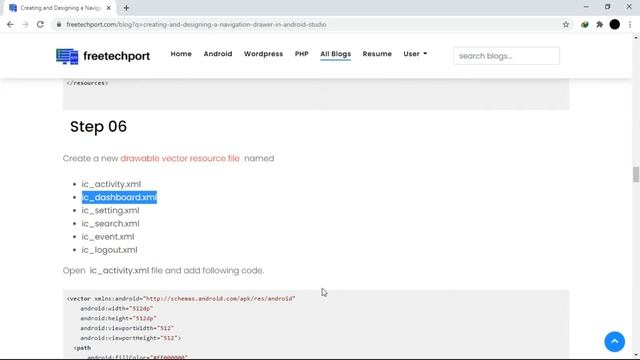Focus the search blogs input field
640x360 pixels.
506,56
